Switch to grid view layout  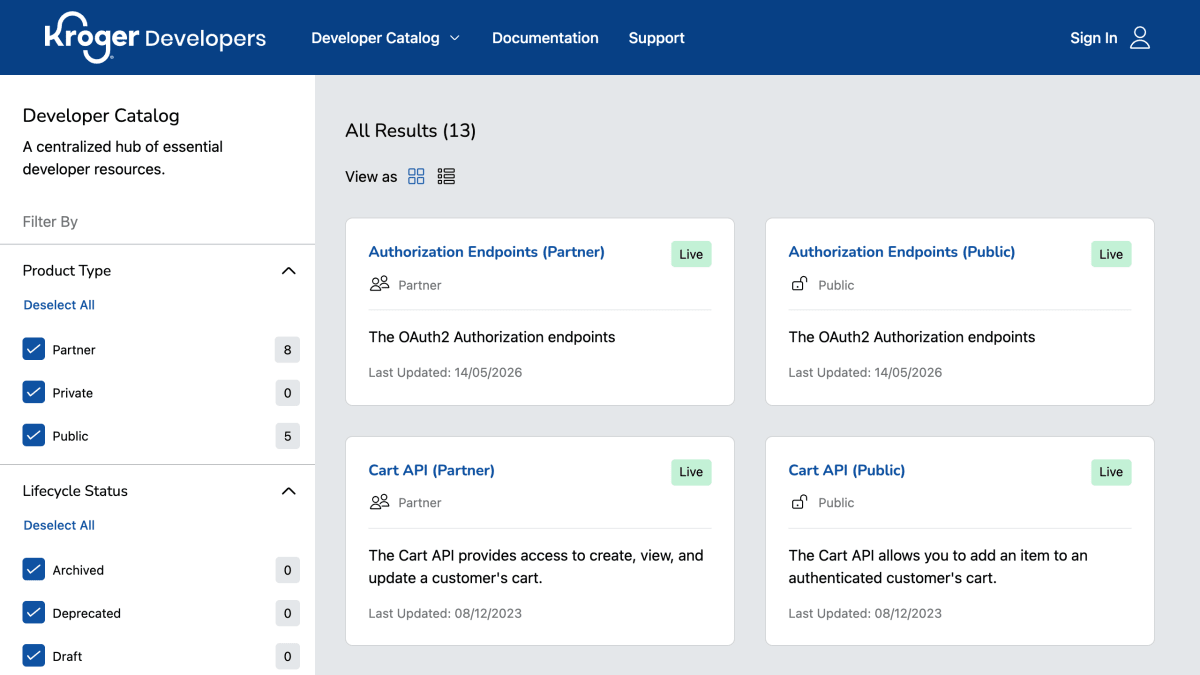coord(416,176)
